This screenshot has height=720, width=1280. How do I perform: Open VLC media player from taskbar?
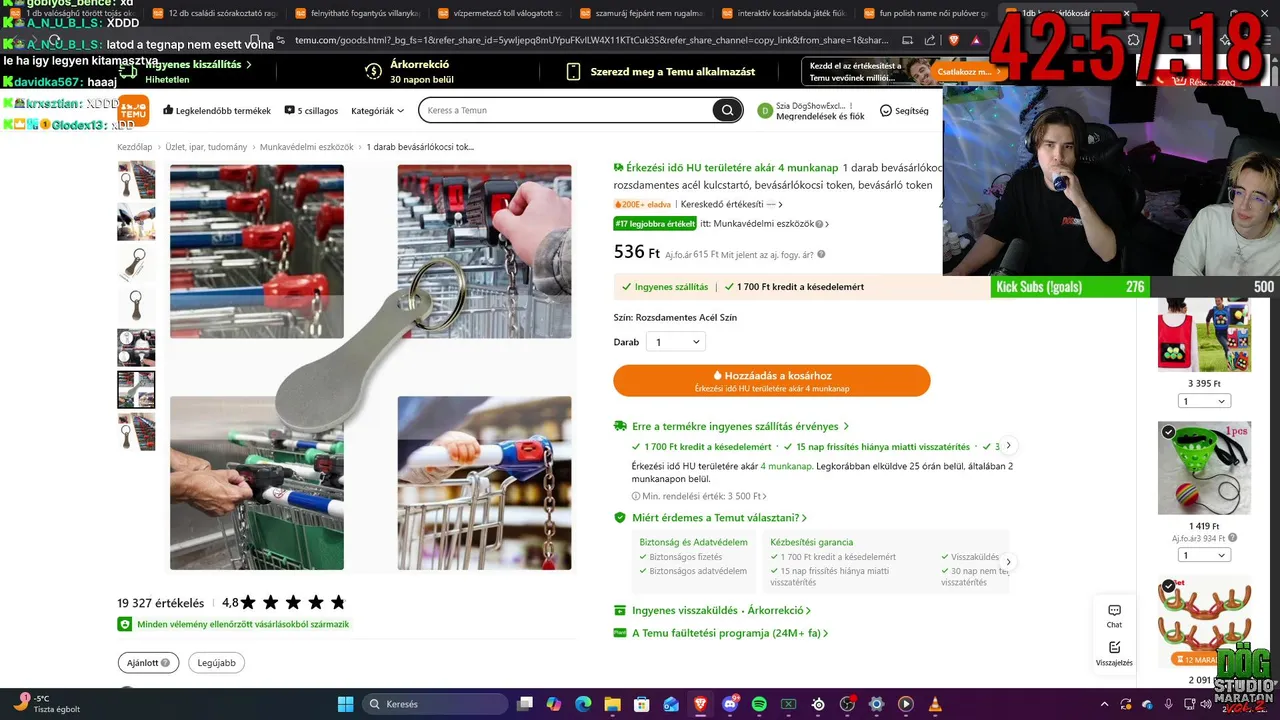coord(936,704)
